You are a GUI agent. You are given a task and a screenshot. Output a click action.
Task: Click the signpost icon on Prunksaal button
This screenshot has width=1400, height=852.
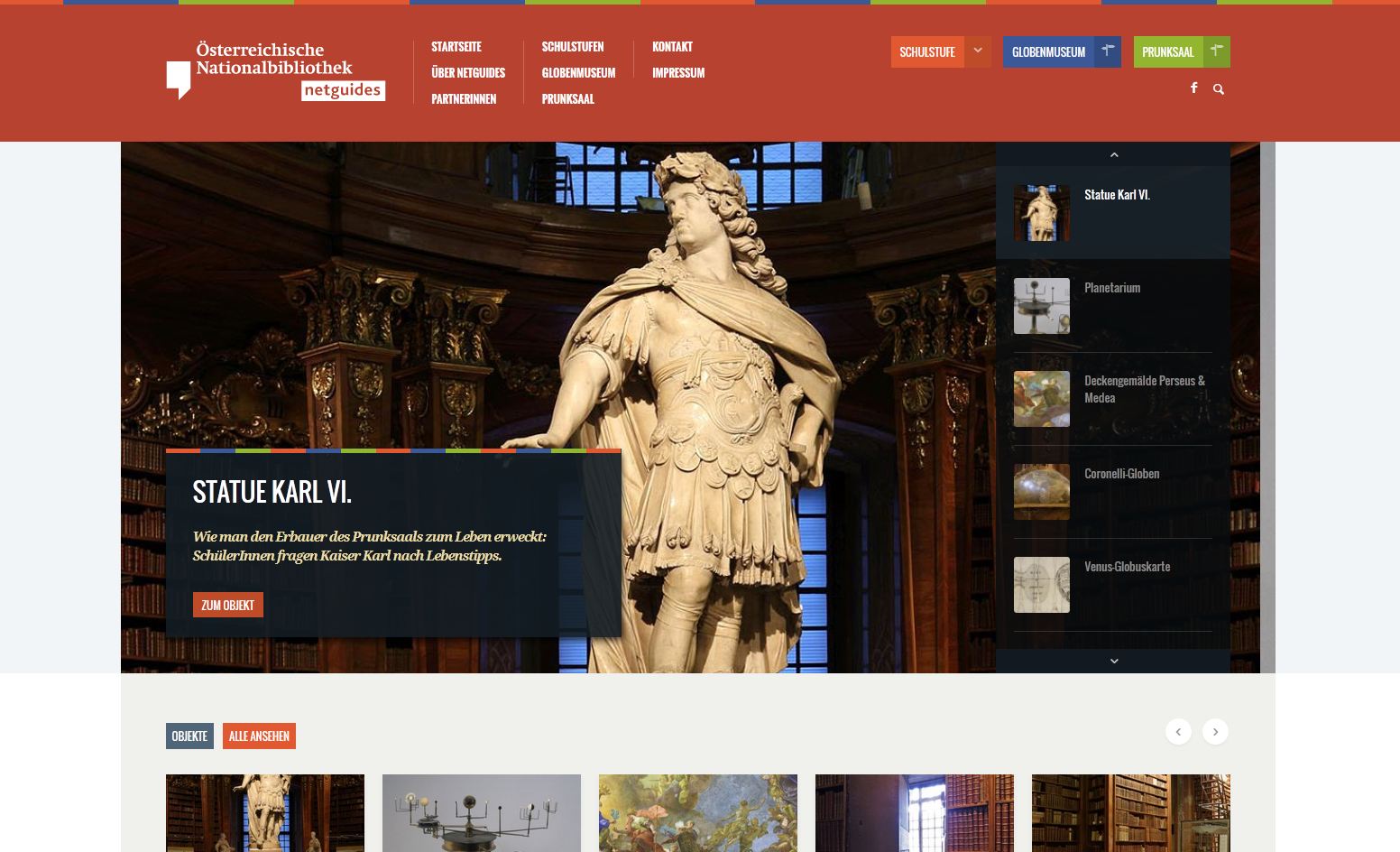point(1216,51)
